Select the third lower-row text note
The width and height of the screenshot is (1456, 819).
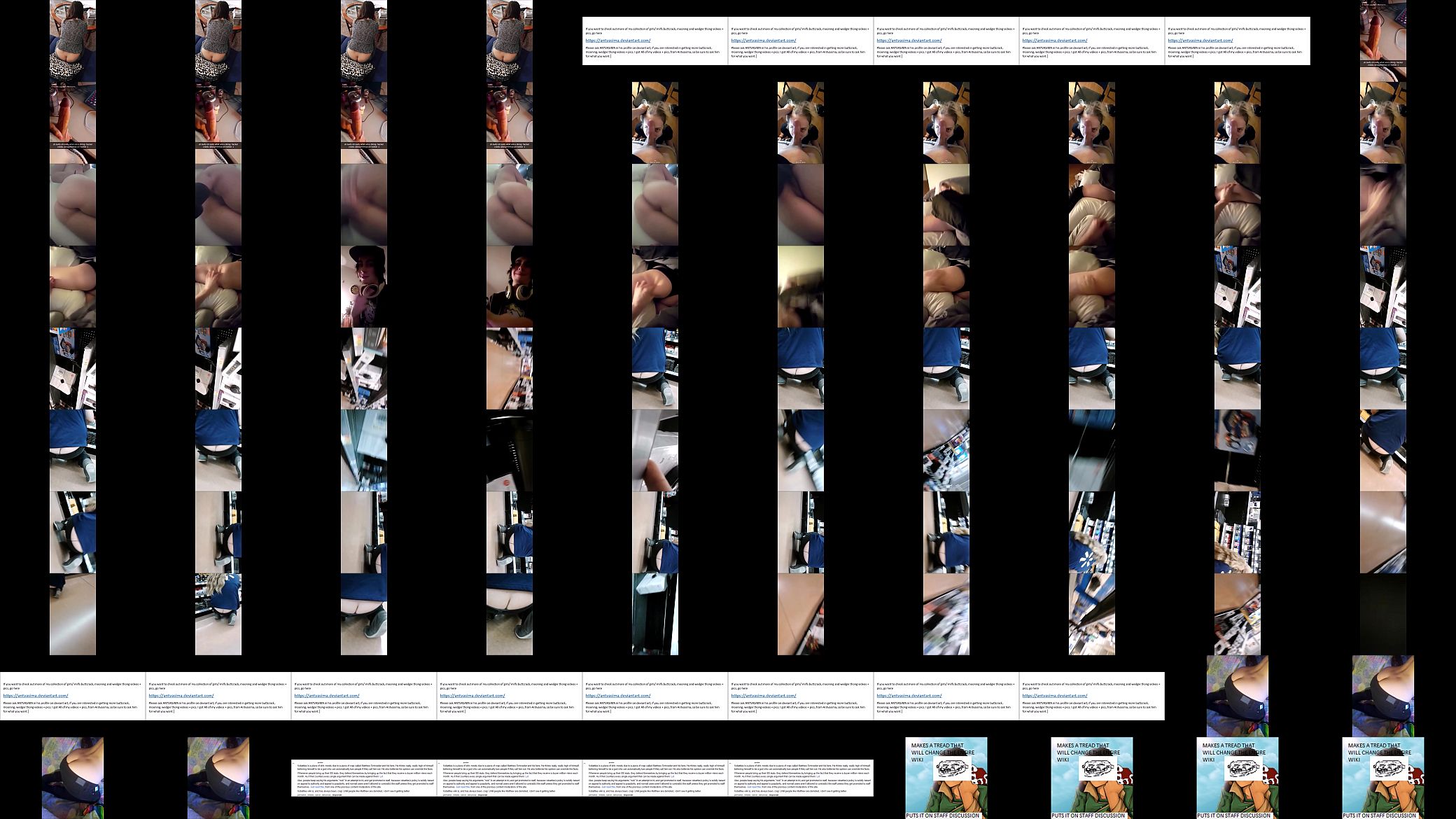(364, 696)
